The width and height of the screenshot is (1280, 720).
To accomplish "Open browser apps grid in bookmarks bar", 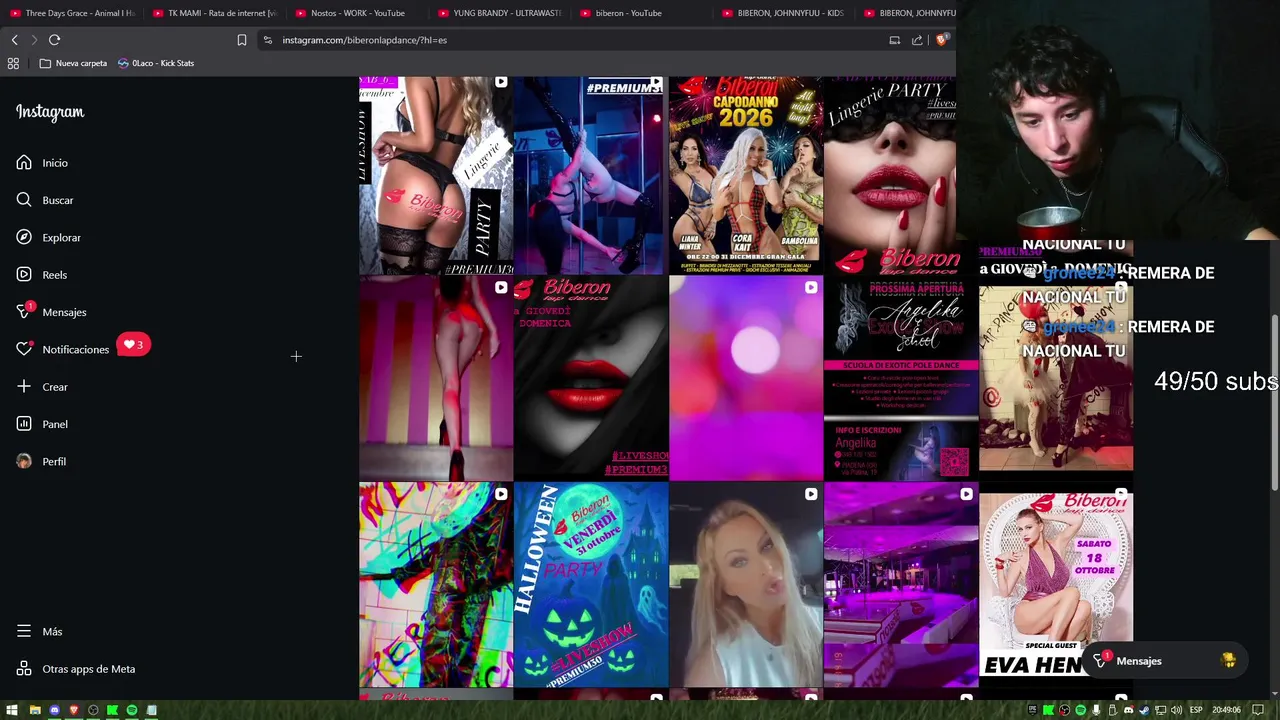I will coord(13,63).
